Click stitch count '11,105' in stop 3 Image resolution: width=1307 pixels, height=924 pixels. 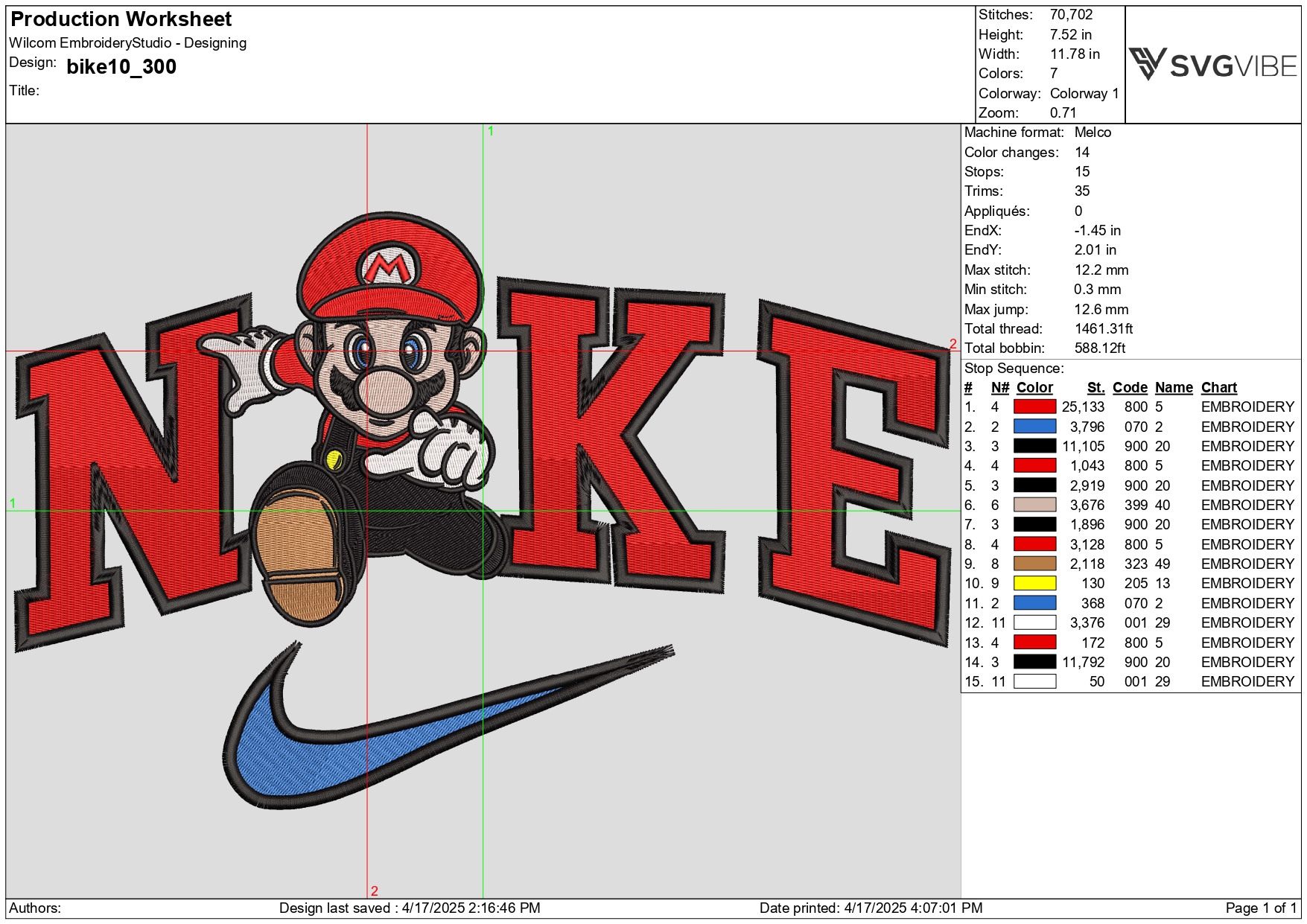pyautogui.click(x=1083, y=446)
